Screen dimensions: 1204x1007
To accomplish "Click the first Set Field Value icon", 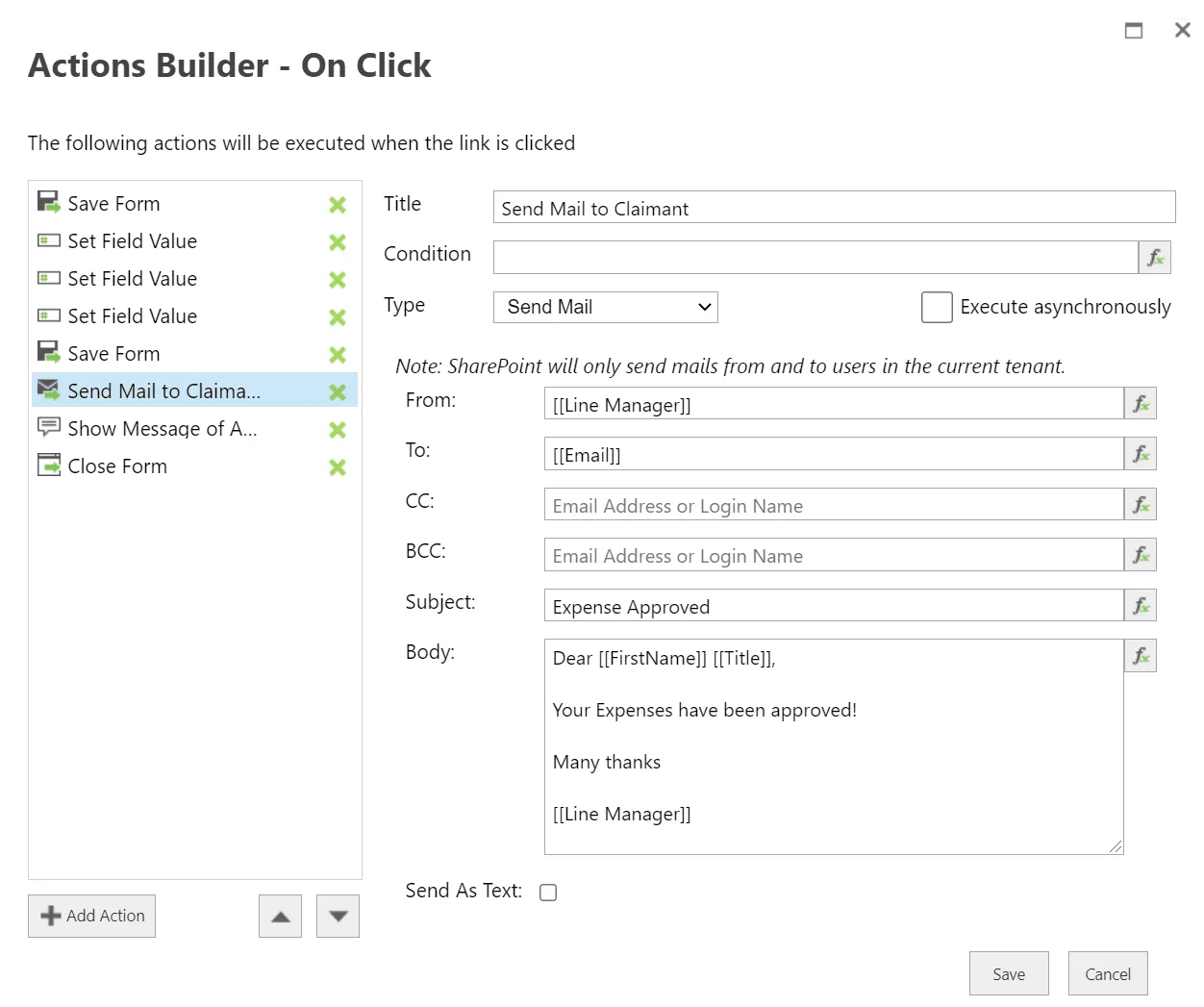I will click(47, 239).
